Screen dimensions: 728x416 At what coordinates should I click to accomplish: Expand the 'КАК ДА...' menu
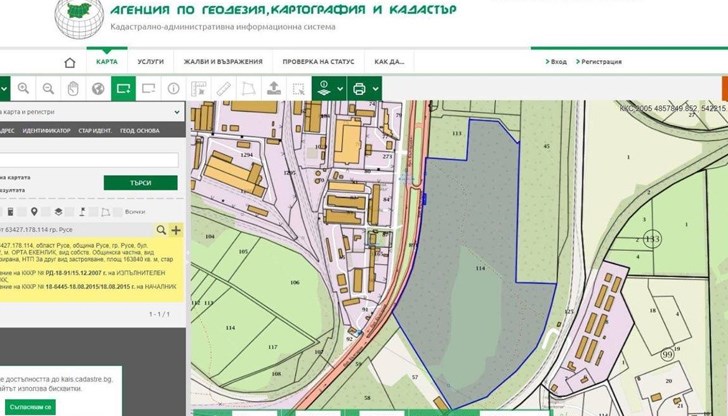pyautogui.click(x=389, y=61)
